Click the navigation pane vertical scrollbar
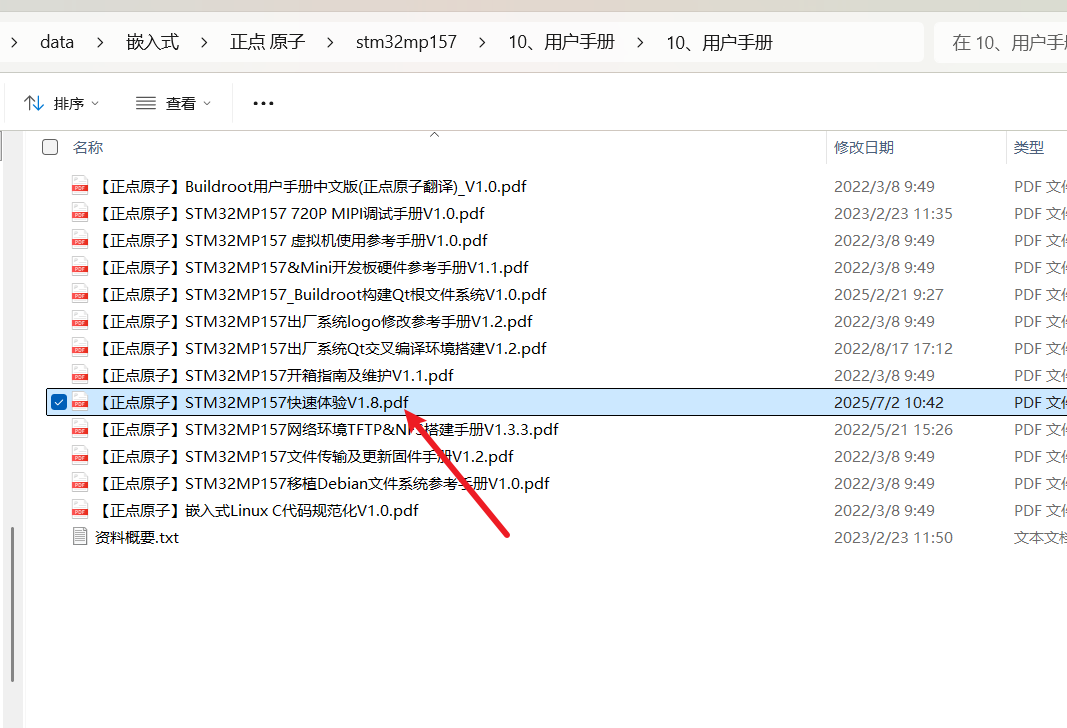1067x728 pixels. tap(12, 604)
